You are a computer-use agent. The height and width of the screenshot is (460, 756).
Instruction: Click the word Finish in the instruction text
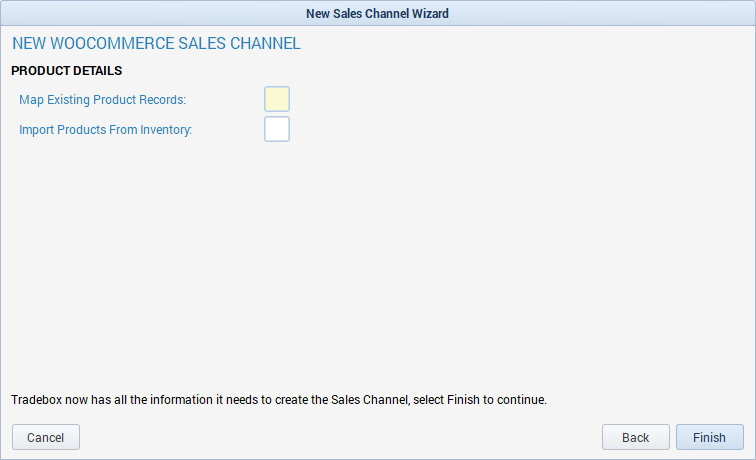click(x=463, y=400)
